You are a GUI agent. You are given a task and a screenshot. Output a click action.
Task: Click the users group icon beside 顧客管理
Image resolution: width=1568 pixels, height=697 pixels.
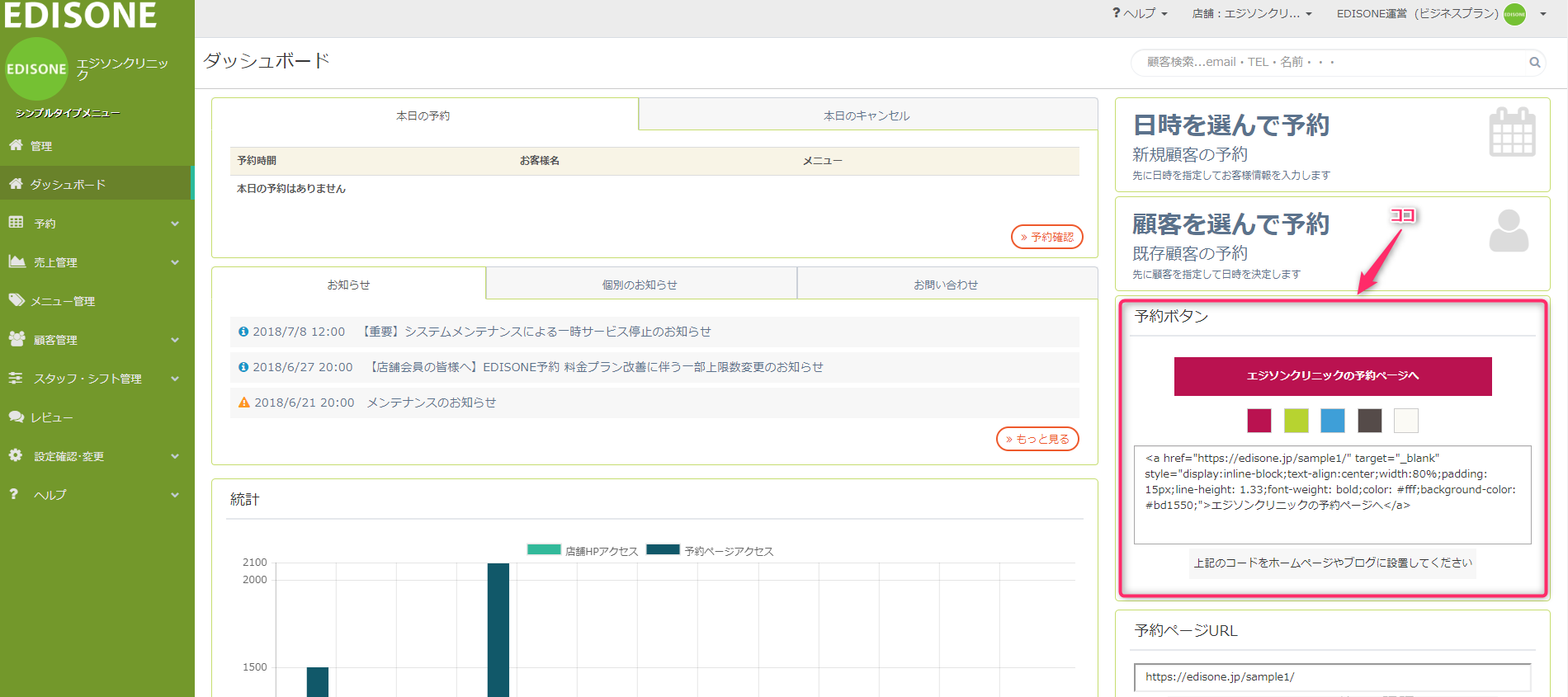[17, 339]
